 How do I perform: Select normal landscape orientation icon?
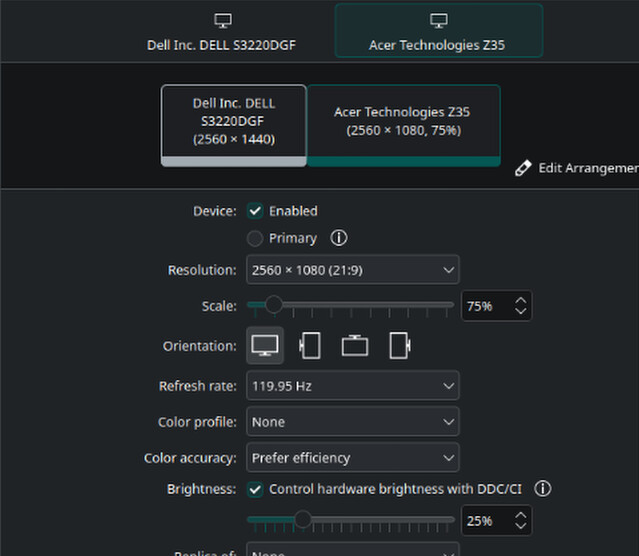(265, 346)
